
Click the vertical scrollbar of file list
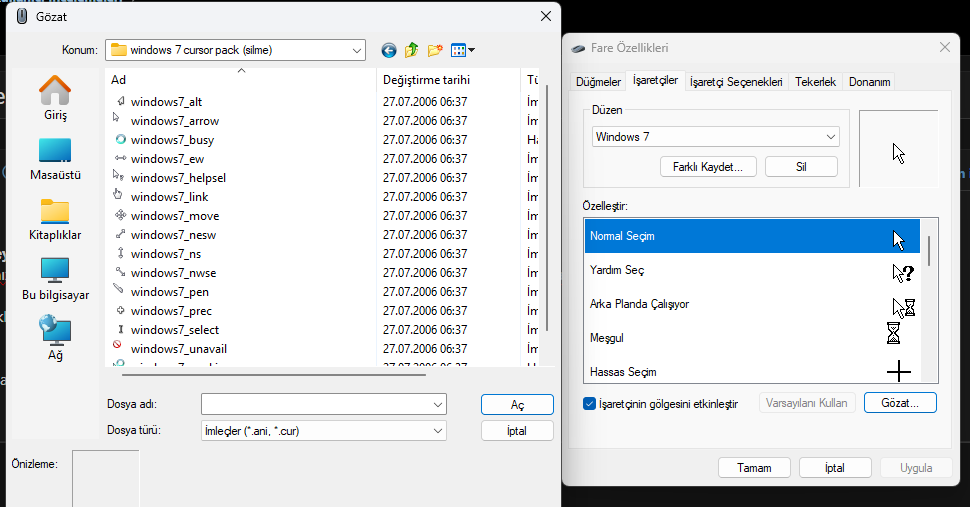(x=547, y=208)
